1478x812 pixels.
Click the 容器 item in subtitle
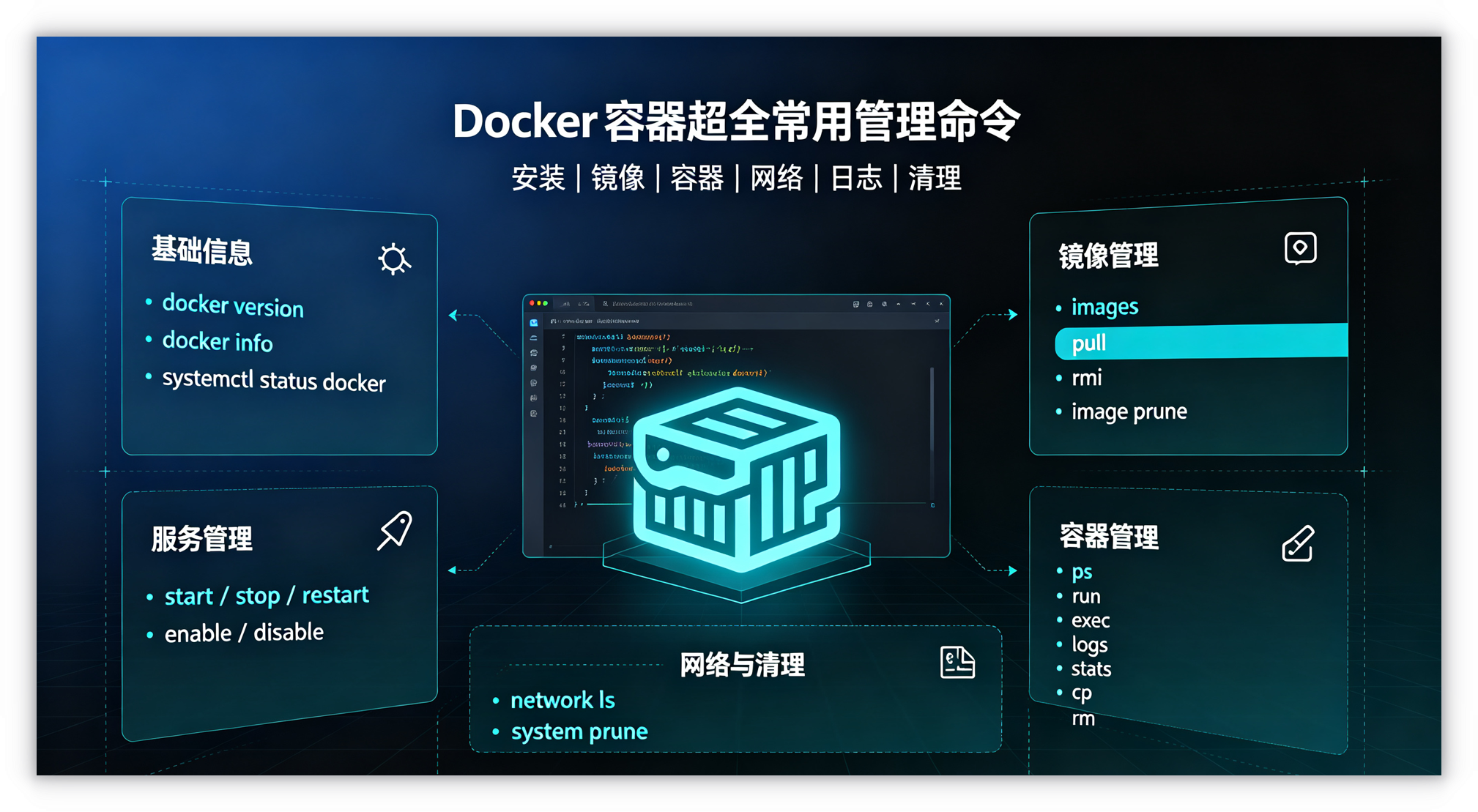[697, 178]
